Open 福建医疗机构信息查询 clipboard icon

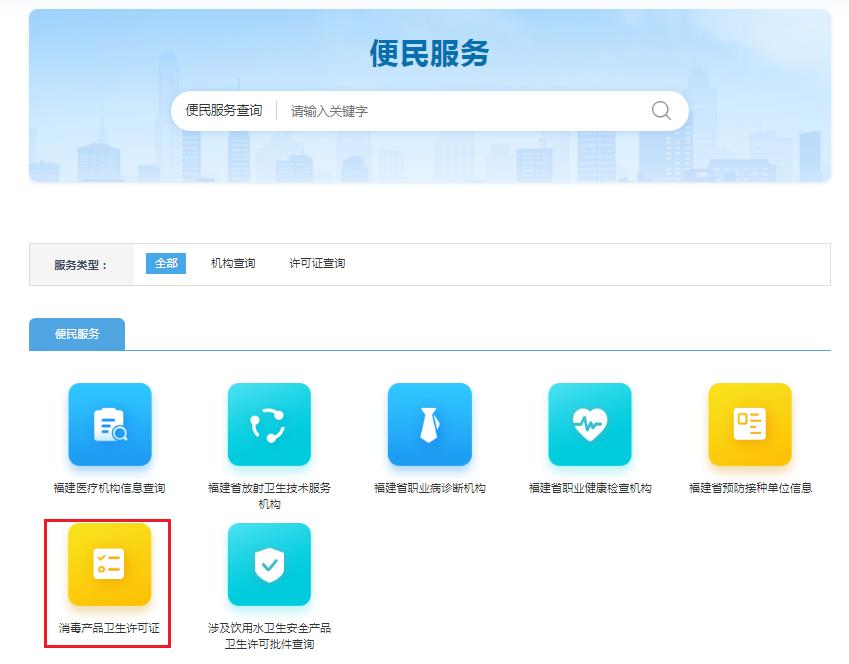point(110,424)
